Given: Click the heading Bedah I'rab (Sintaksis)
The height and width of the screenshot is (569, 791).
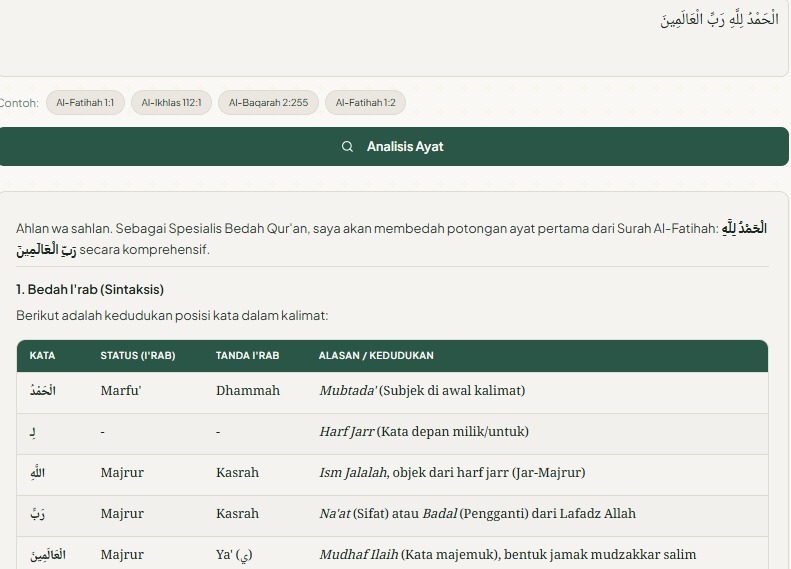Looking at the screenshot, I should 90,290.
